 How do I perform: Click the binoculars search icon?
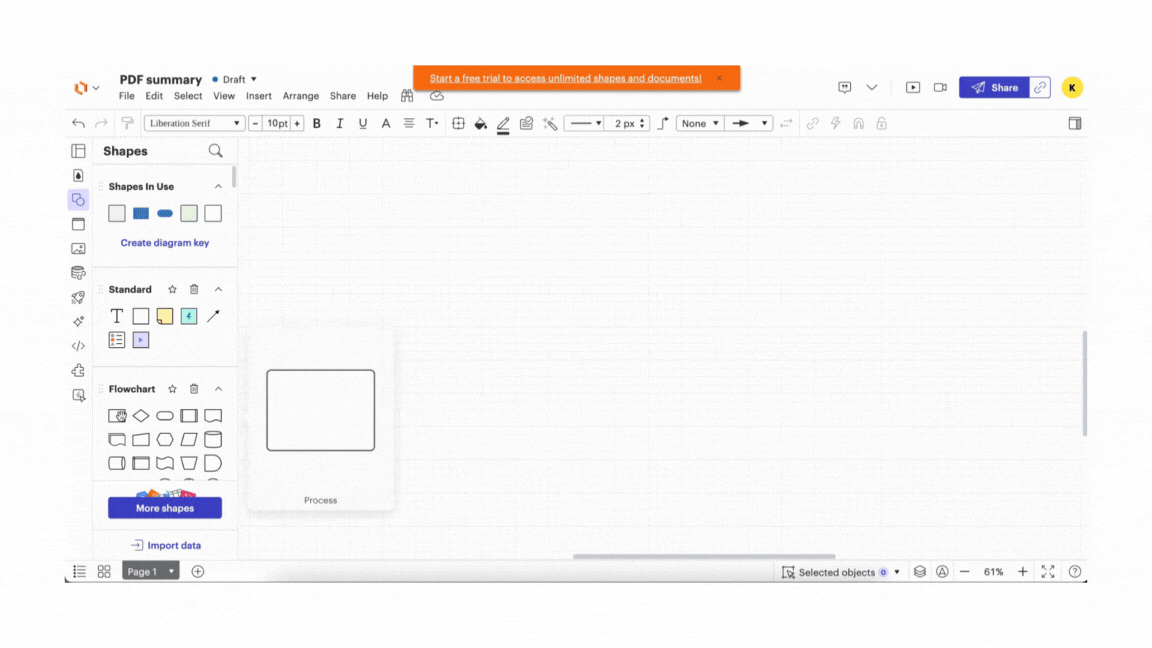(x=407, y=96)
